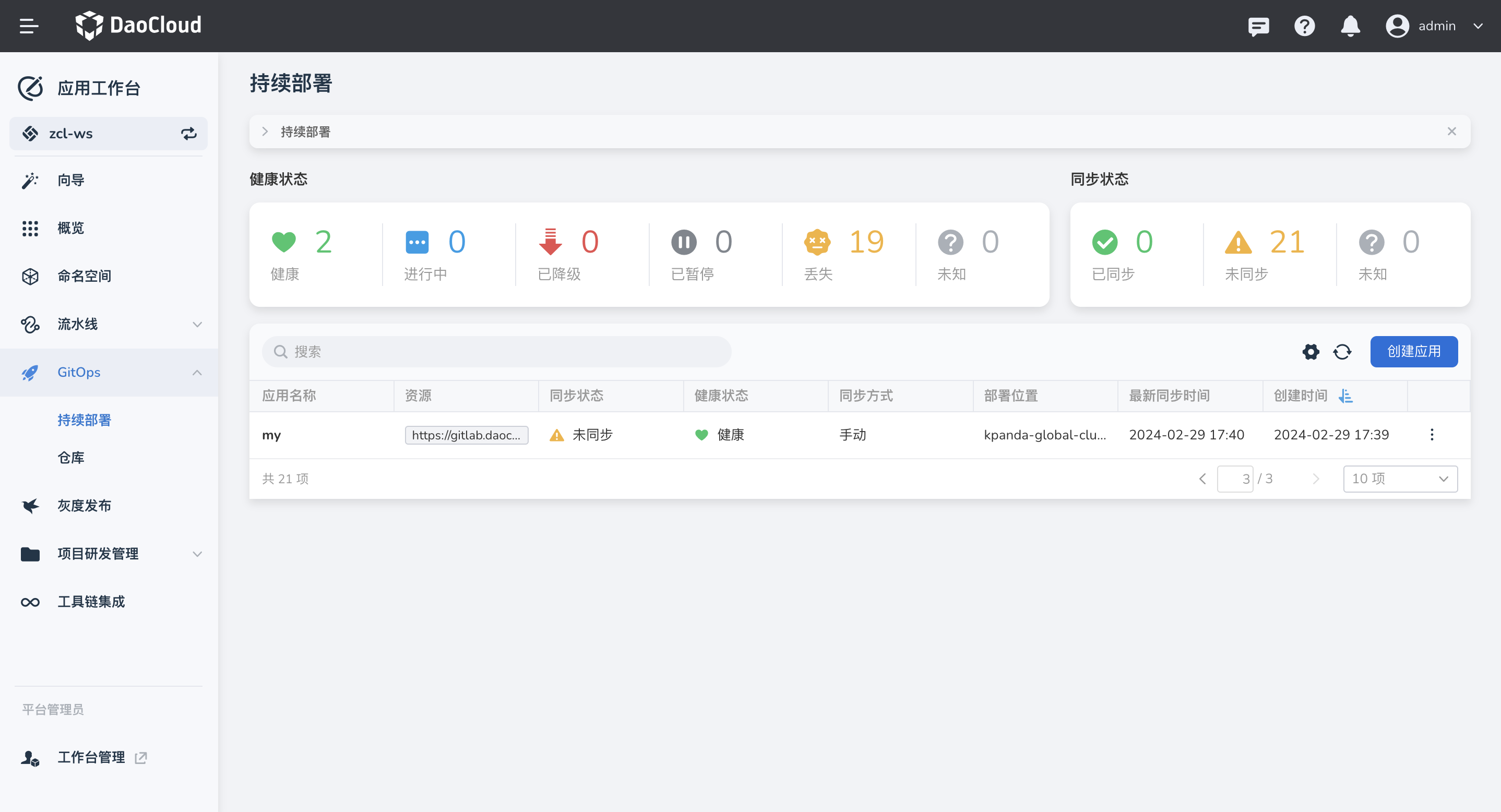
Task: Go to previous page arrow
Action: coord(1202,479)
